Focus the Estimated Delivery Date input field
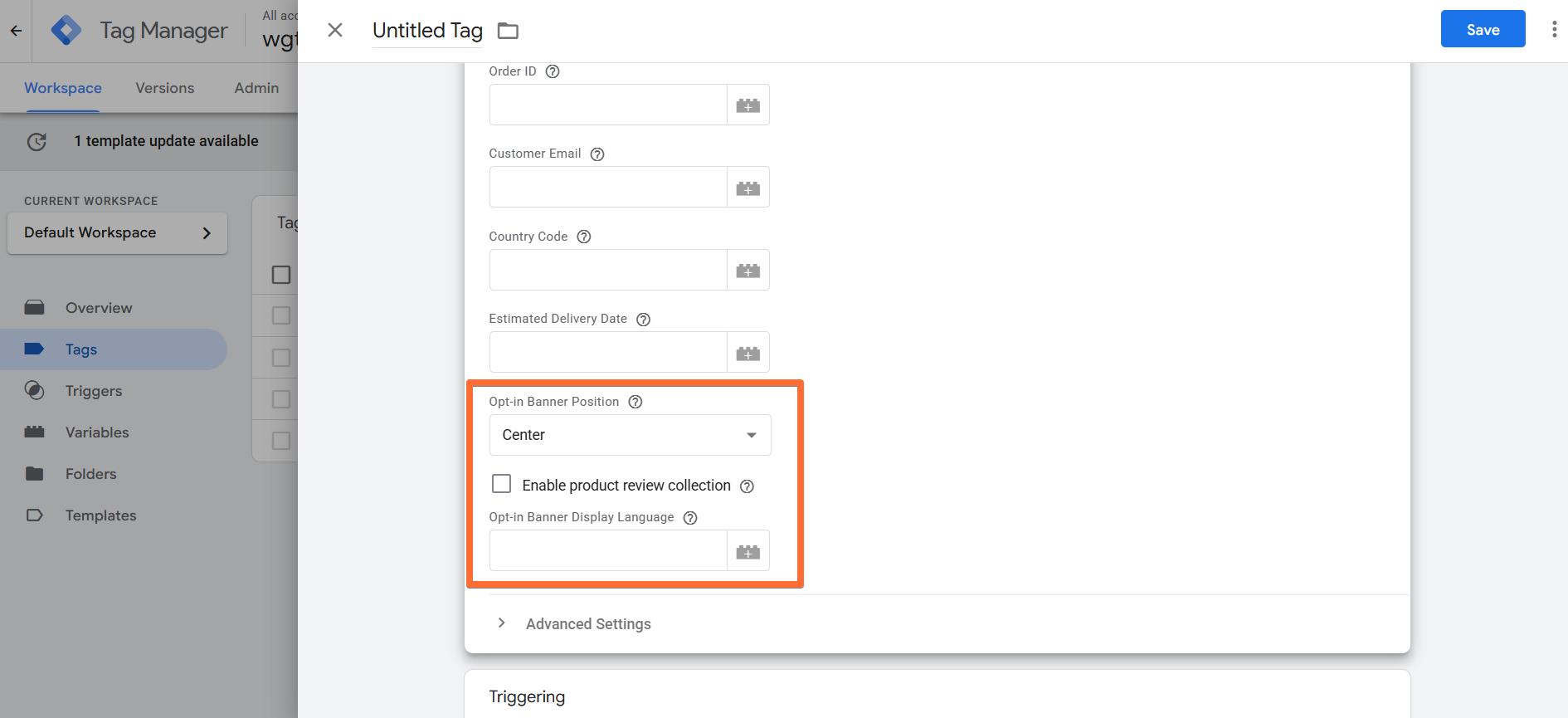 [608, 352]
